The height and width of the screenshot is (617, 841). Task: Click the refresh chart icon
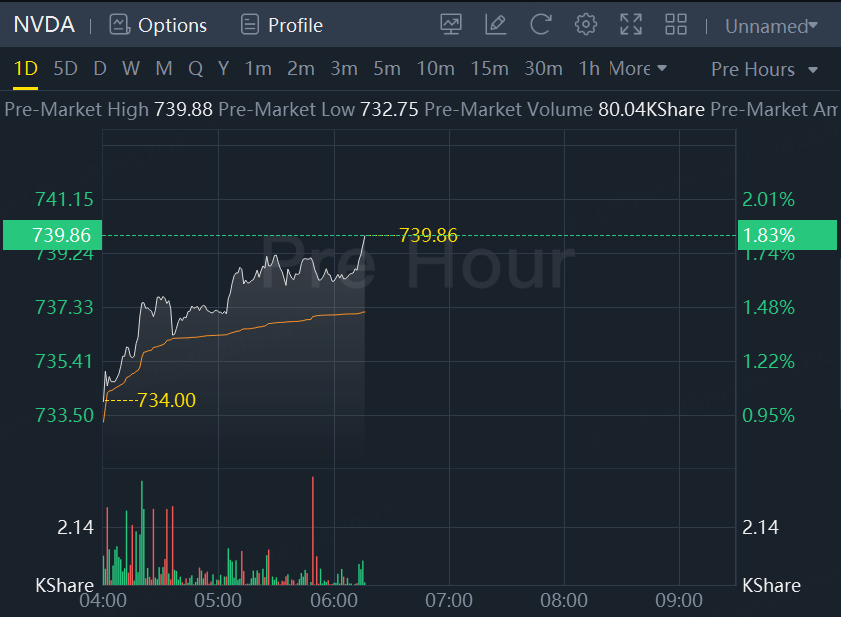(541, 25)
